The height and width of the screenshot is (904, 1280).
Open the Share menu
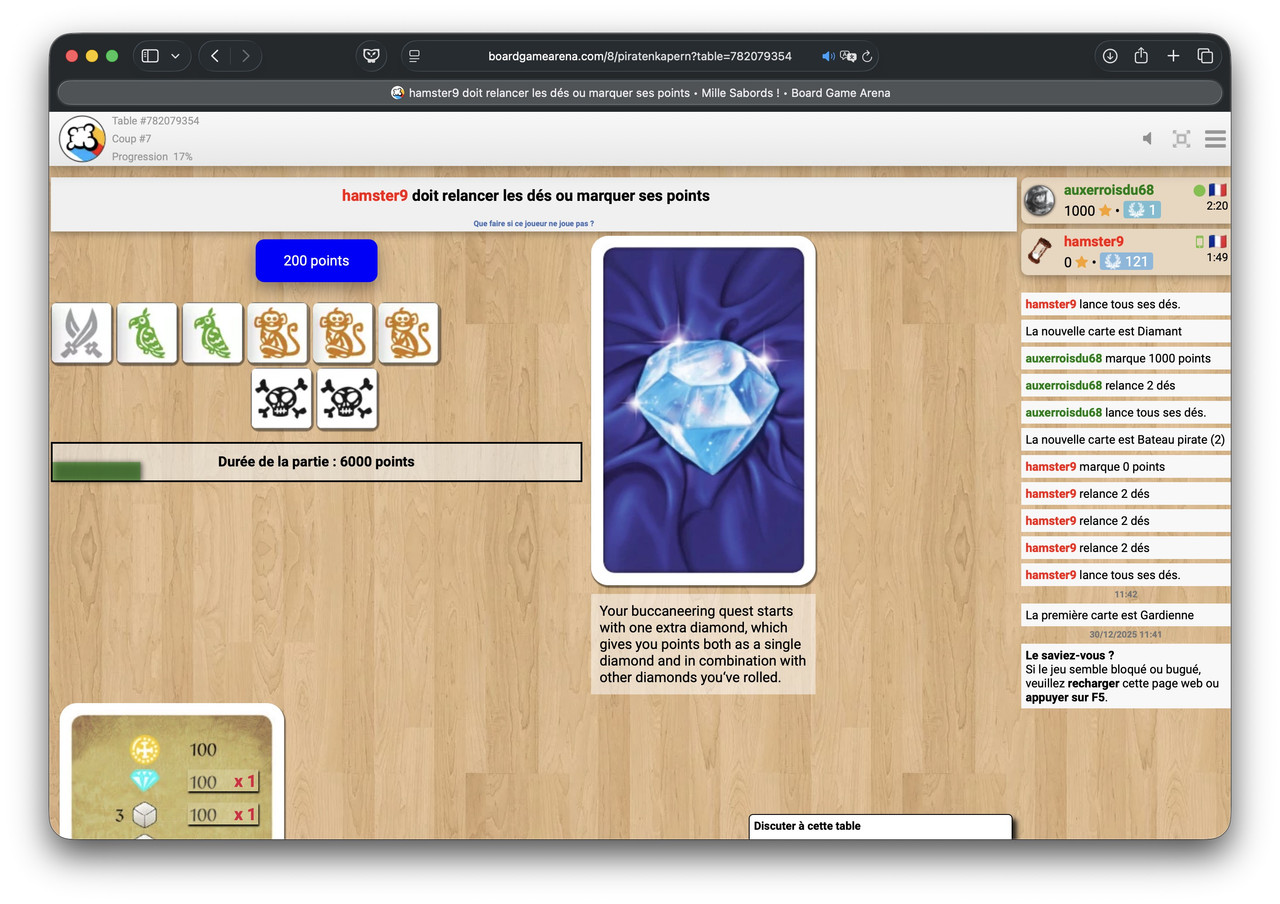1141,56
